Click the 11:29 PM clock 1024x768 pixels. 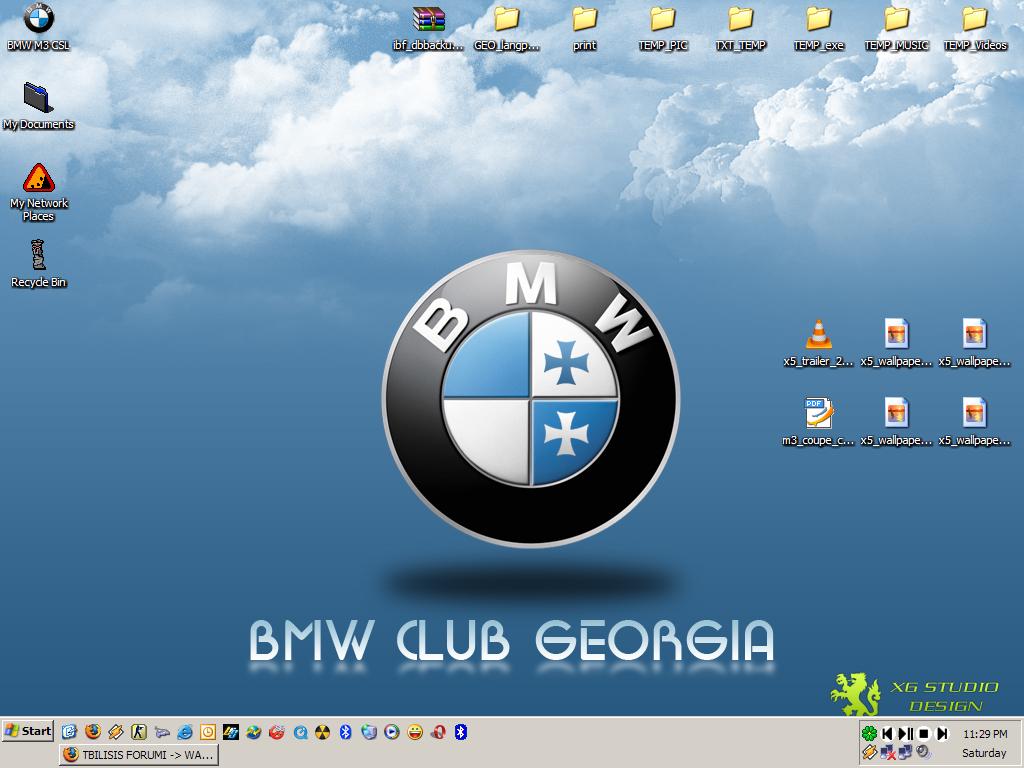985,734
